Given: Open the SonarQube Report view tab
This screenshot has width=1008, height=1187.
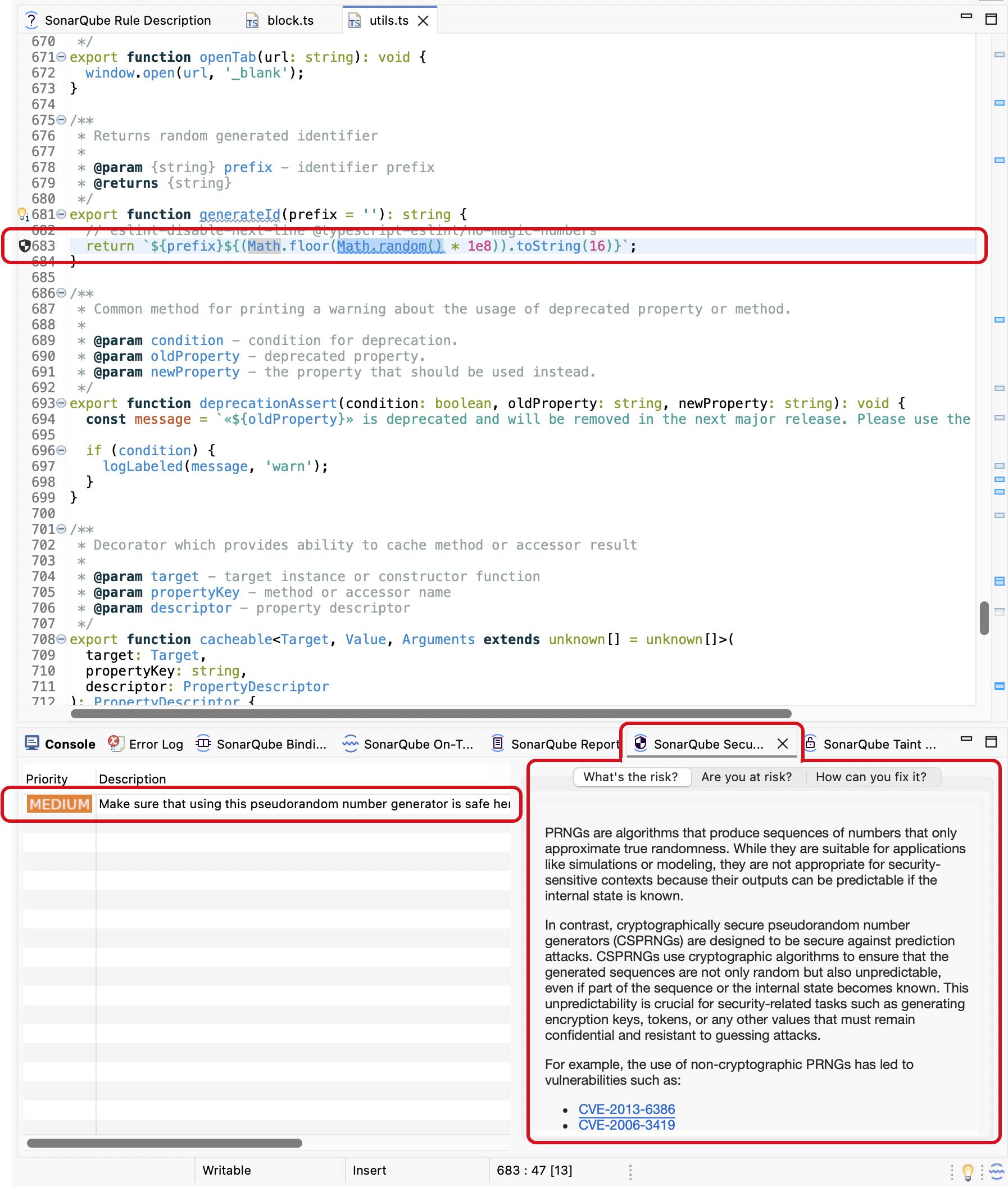Looking at the screenshot, I should (555, 744).
